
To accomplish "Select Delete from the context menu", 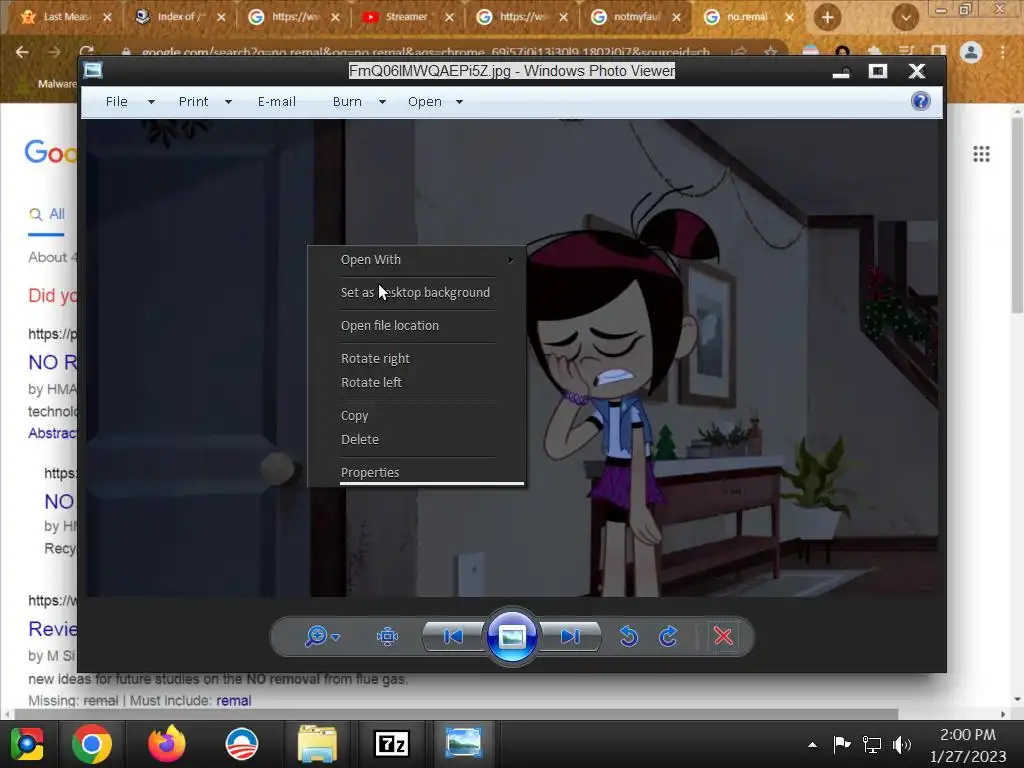I will (417, 440).
